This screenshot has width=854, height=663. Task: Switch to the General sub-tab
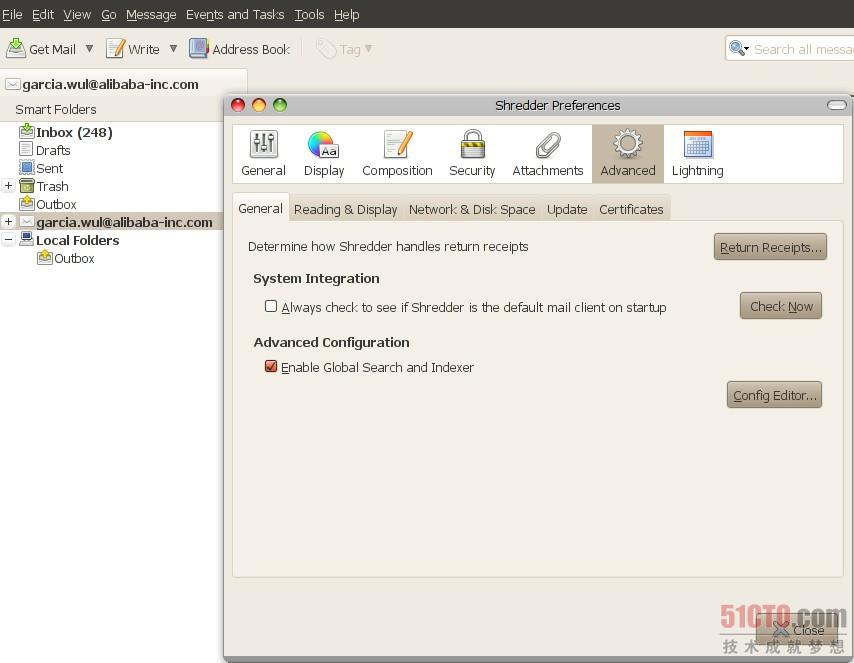point(260,209)
